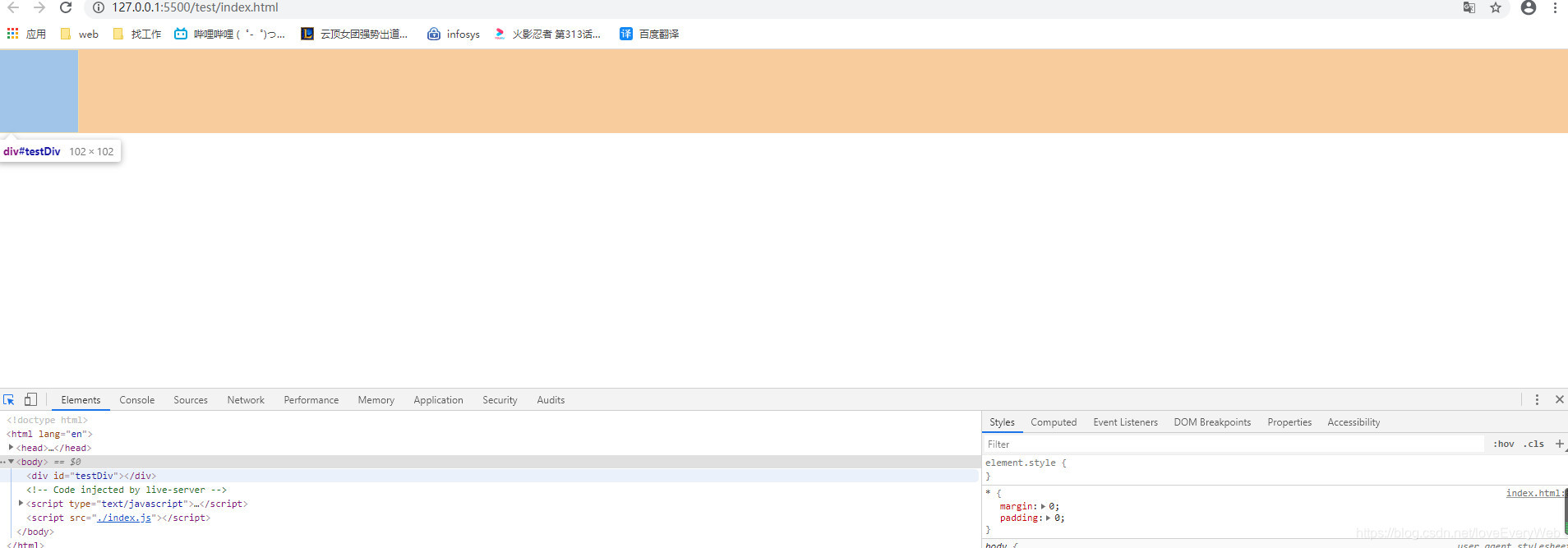Switch to the Sources panel
The image size is (1568, 548).
pyautogui.click(x=191, y=400)
